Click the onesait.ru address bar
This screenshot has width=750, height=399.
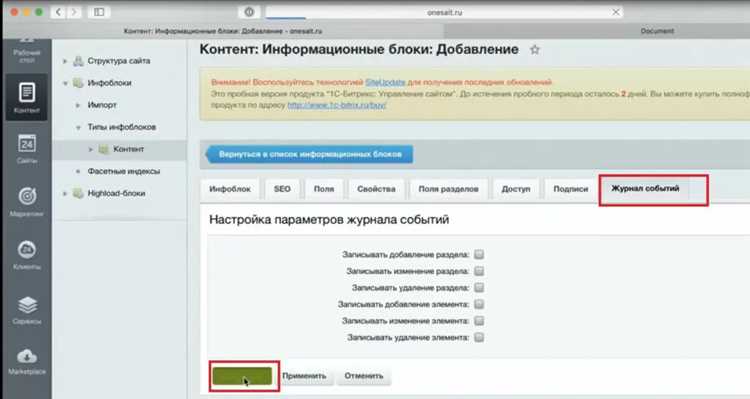click(444, 12)
